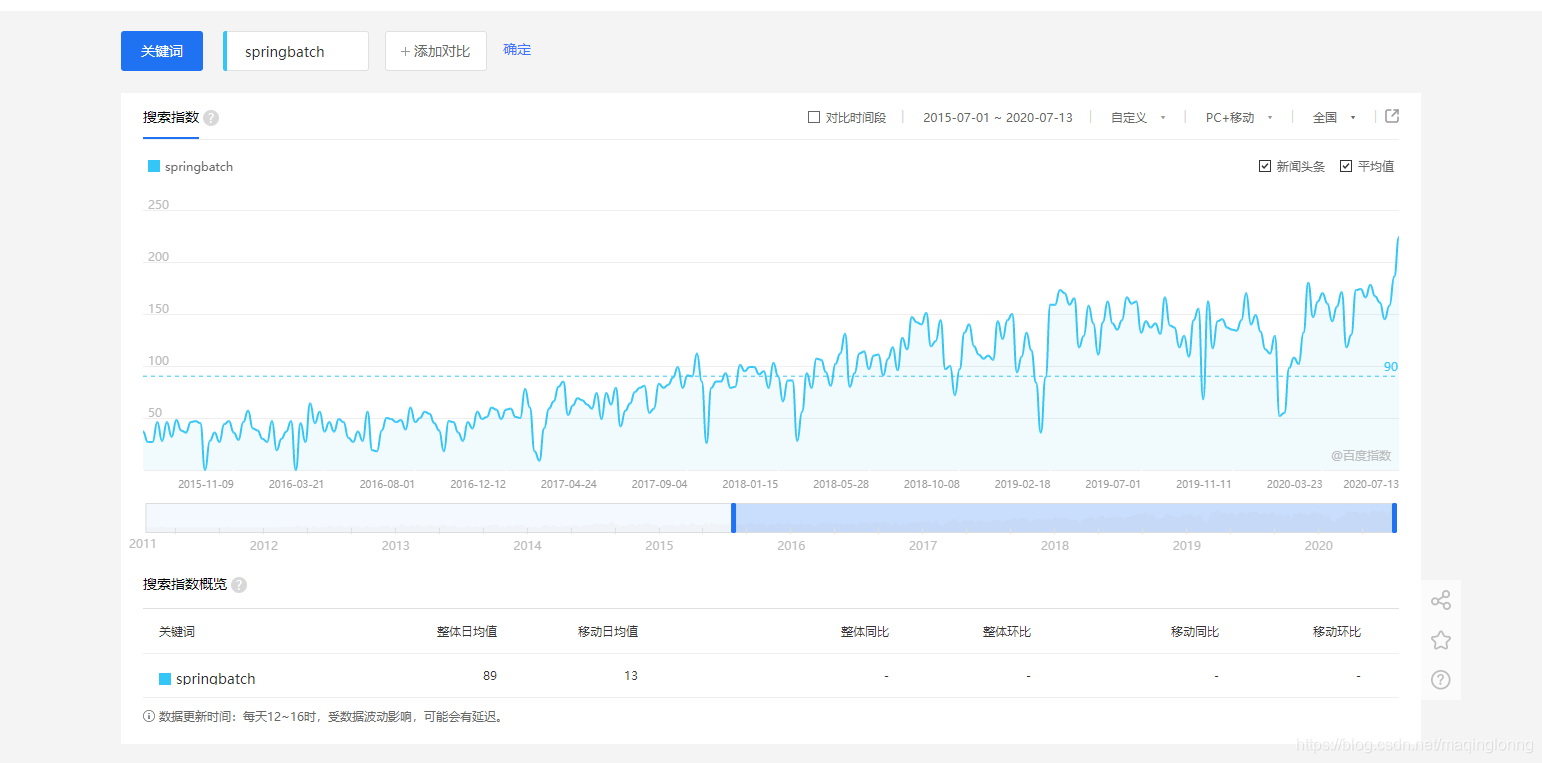Image resolution: width=1542 pixels, height=763 pixels.
Task: Open the 自定义 time range dropdown
Action: coord(1138,117)
